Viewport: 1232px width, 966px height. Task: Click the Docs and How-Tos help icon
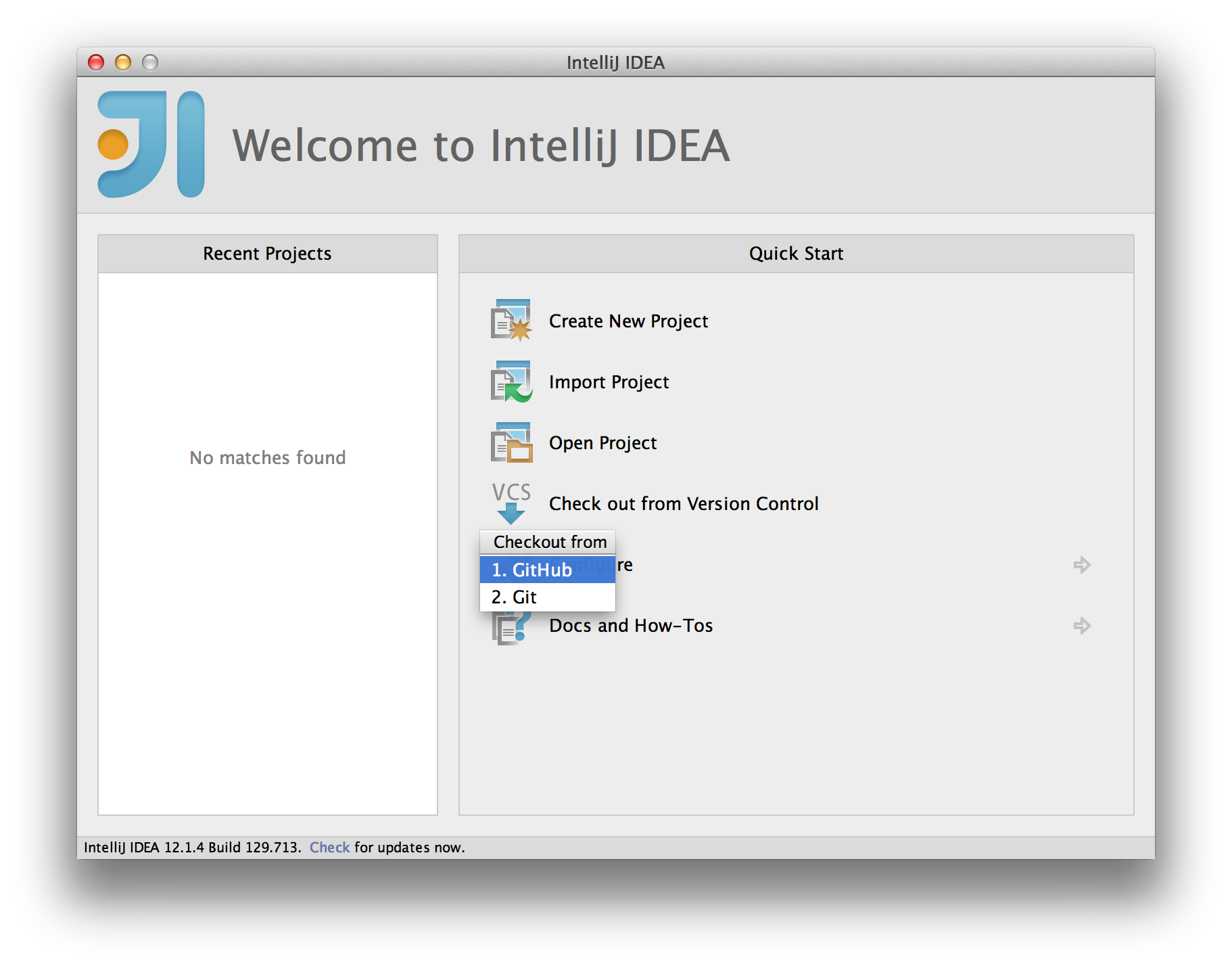[x=511, y=628]
